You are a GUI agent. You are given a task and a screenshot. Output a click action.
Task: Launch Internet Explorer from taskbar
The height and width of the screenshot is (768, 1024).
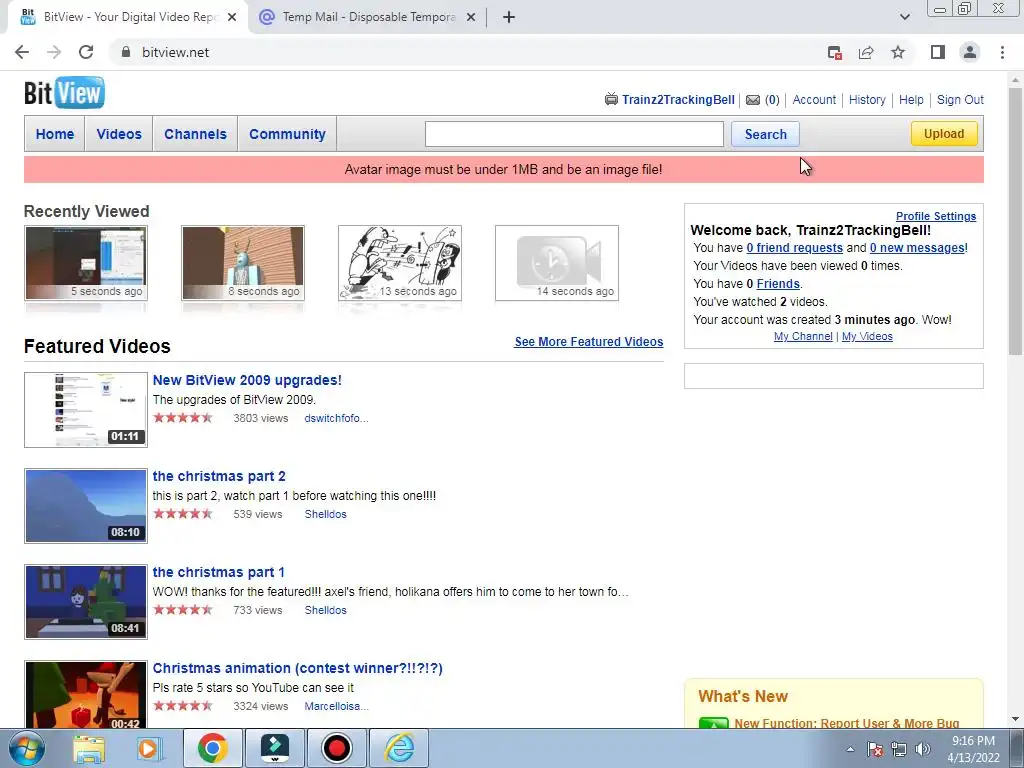tap(399, 748)
